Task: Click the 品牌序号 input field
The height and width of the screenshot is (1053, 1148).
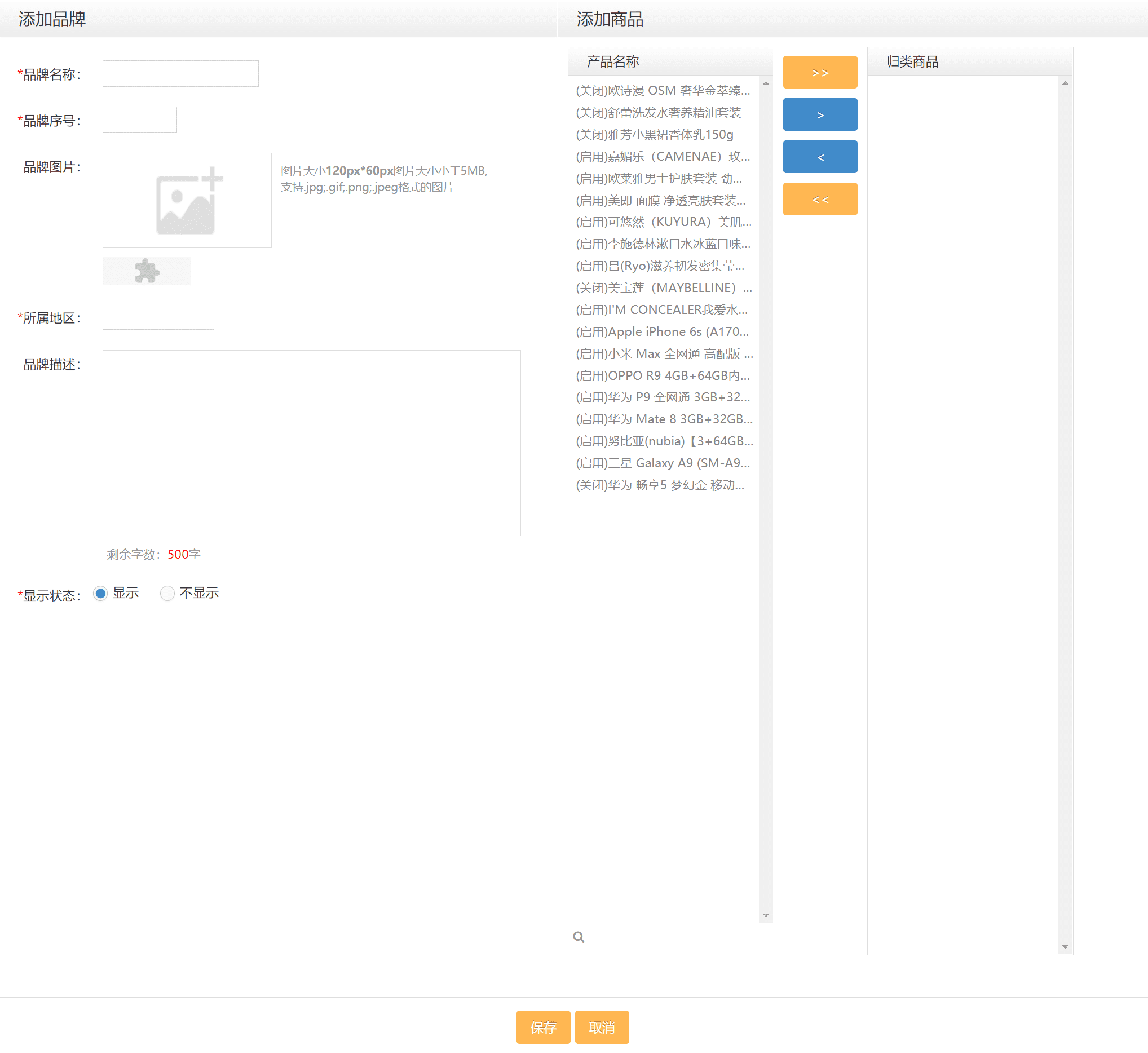Action: [140, 120]
